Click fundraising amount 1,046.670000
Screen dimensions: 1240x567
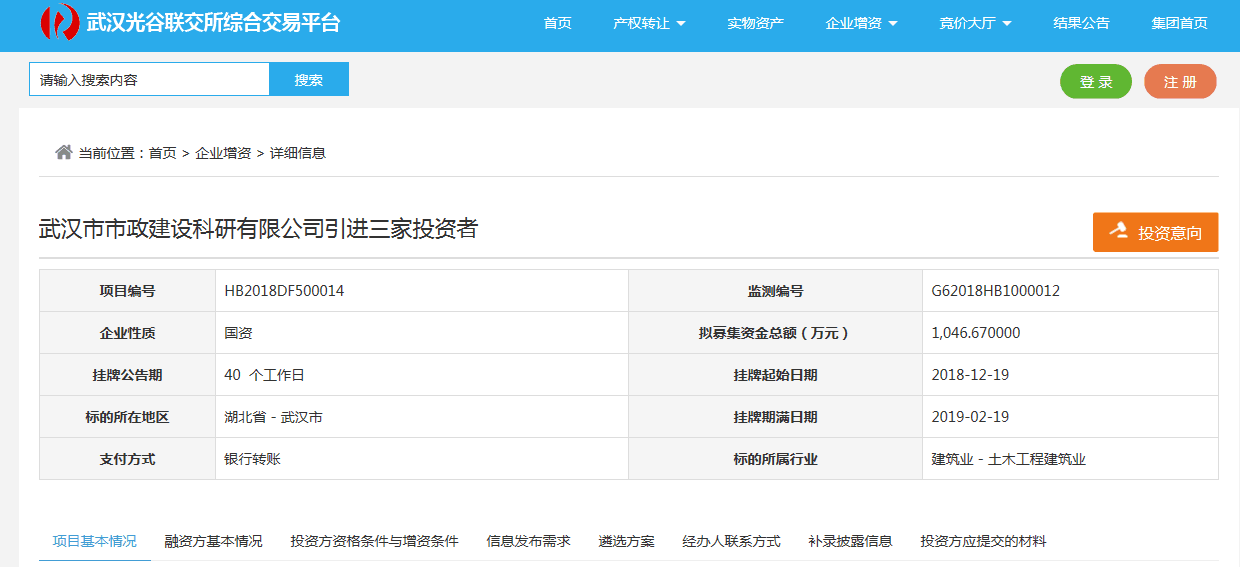click(x=976, y=333)
